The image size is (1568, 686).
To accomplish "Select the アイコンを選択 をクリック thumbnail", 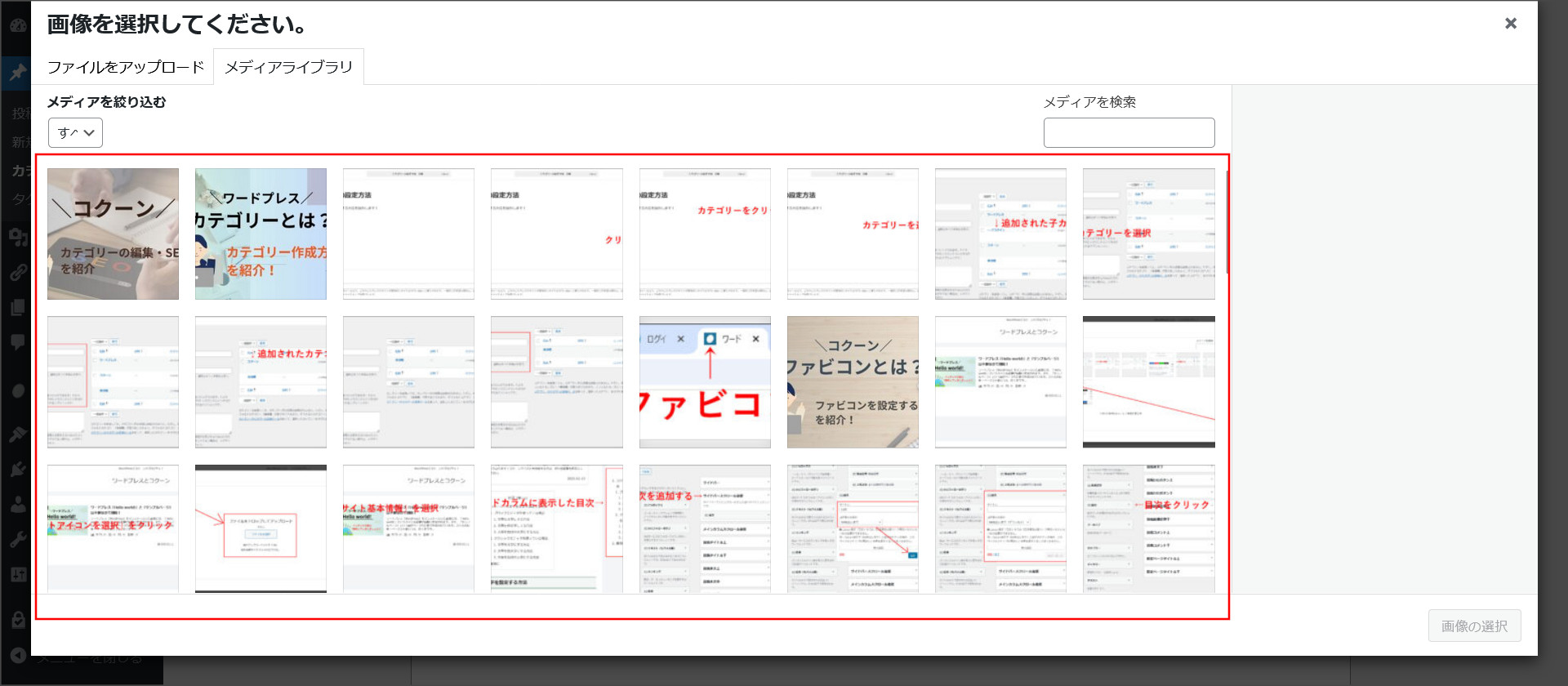I will pyautogui.click(x=113, y=528).
